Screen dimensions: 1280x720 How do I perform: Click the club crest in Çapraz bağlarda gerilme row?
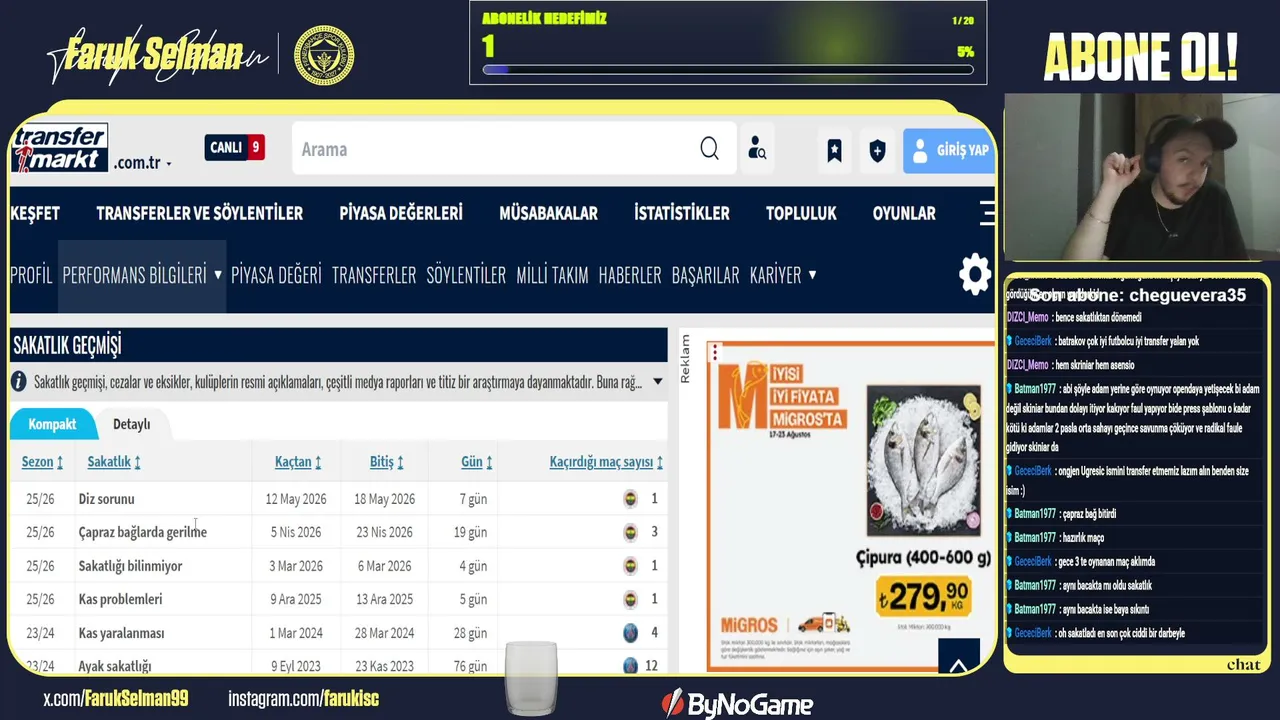point(630,532)
